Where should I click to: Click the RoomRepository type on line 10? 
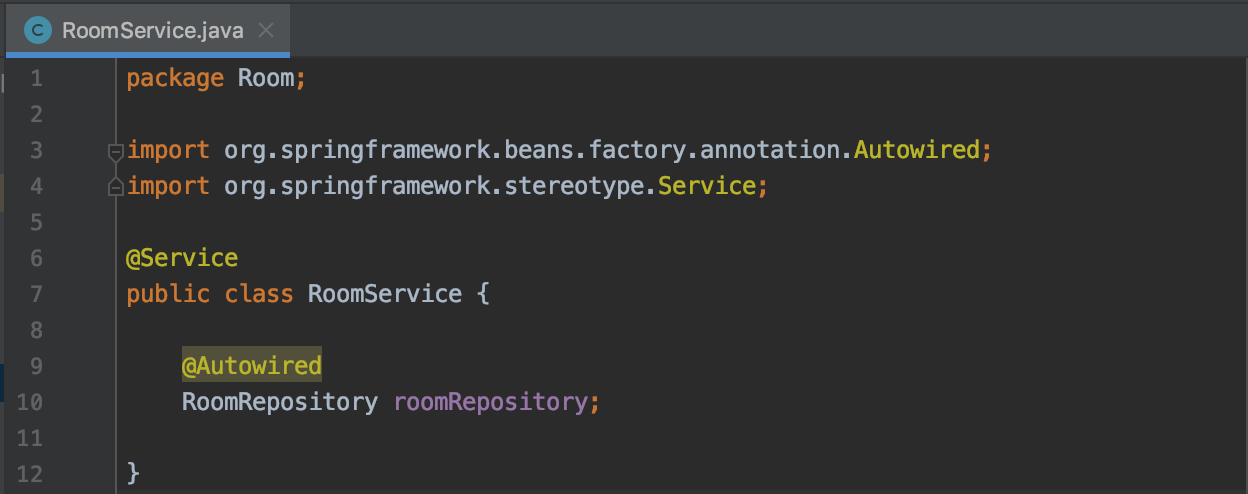pyautogui.click(x=280, y=402)
